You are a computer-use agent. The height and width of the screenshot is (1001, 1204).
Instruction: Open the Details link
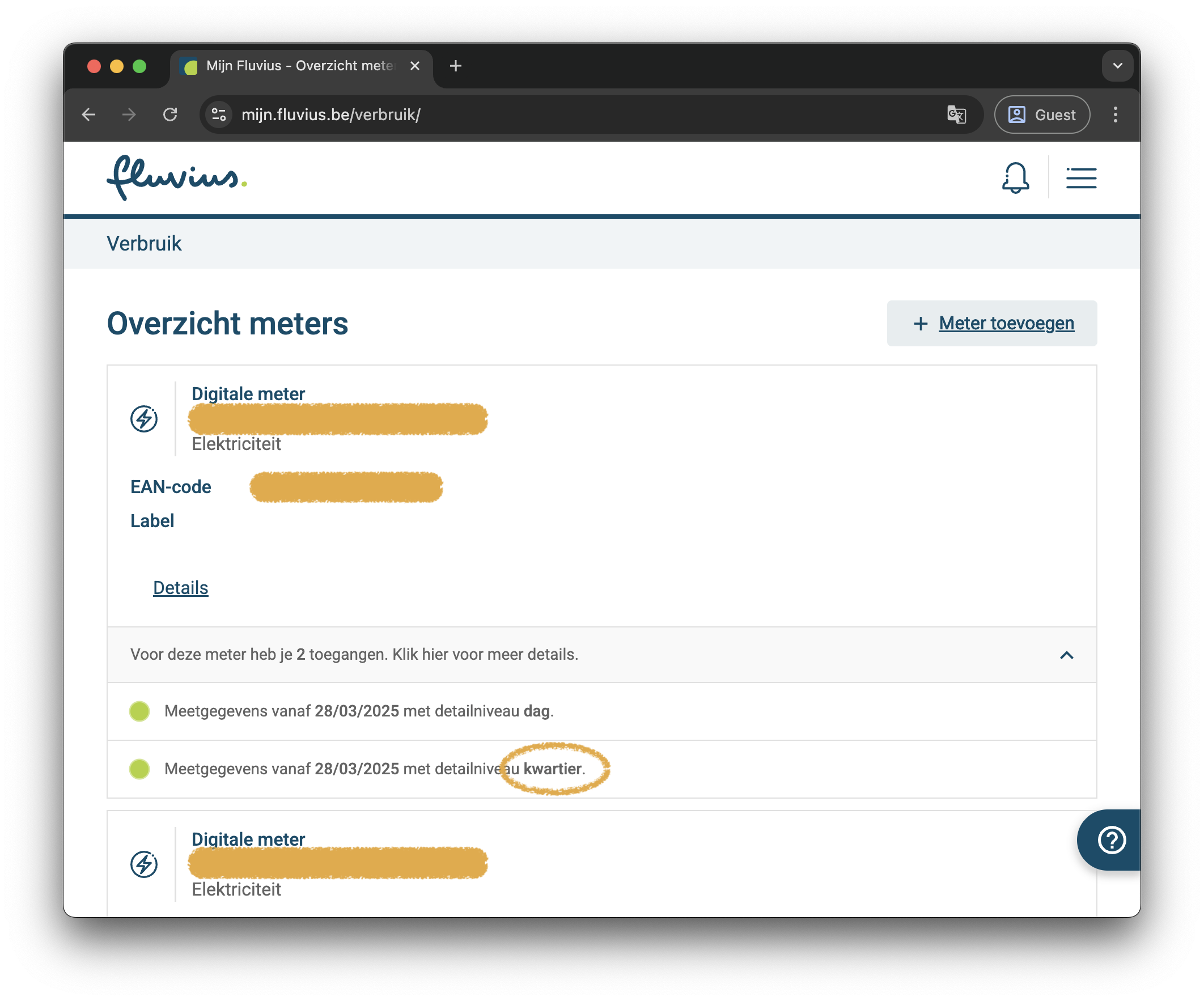click(x=181, y=588)
